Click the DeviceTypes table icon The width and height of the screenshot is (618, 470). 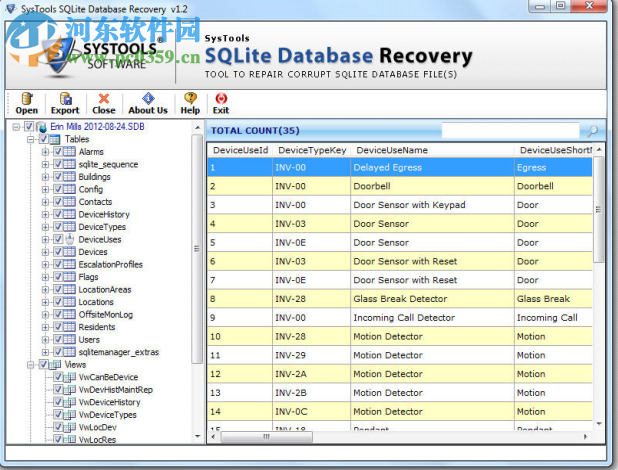click(69, 227)
